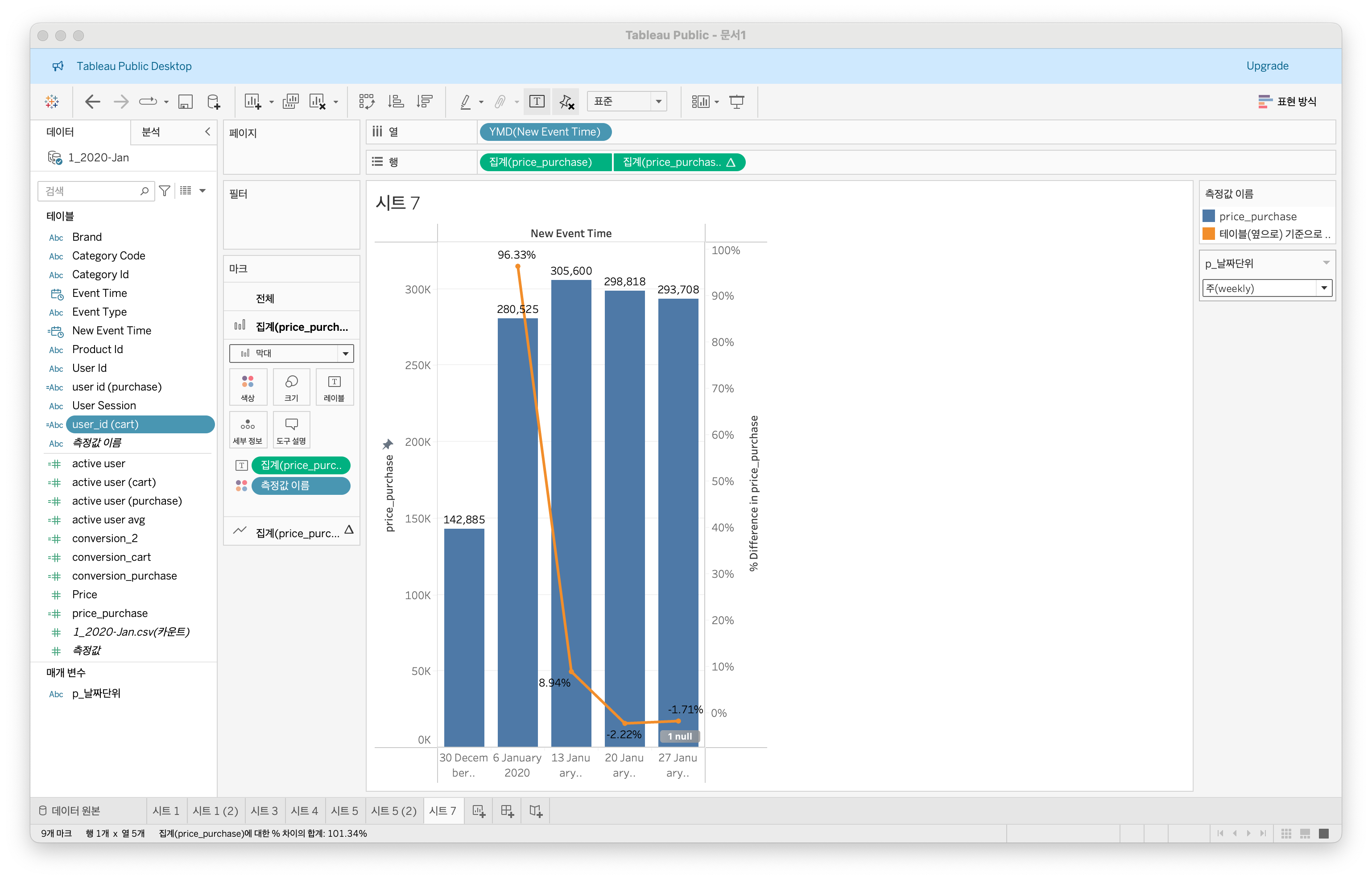The height and width of the screenshot is (880, 1372).
Task: Switch to the 분석 analytics tab
Action: [x=151, y=132]
